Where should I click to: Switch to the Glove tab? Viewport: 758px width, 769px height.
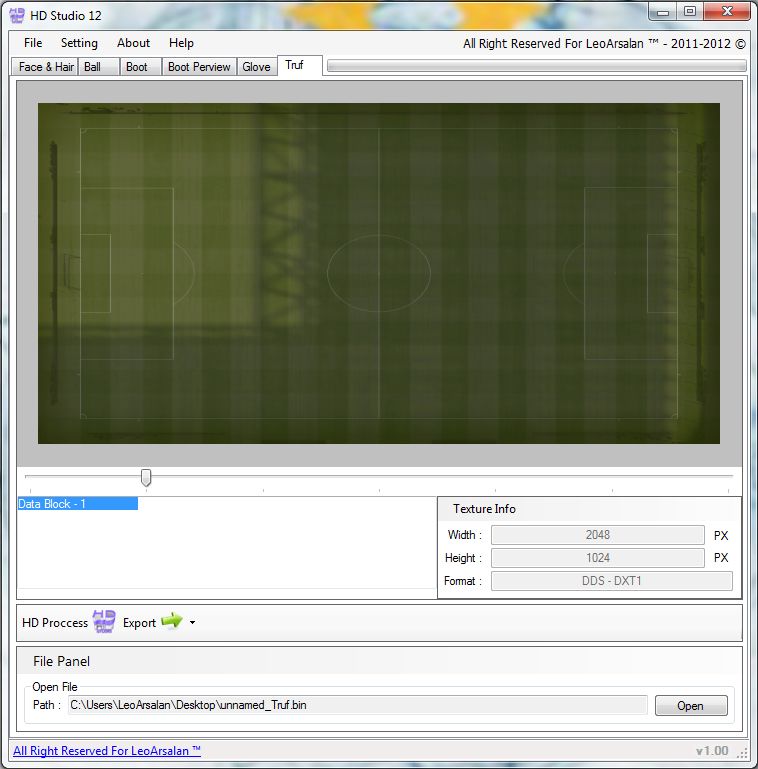256,67
